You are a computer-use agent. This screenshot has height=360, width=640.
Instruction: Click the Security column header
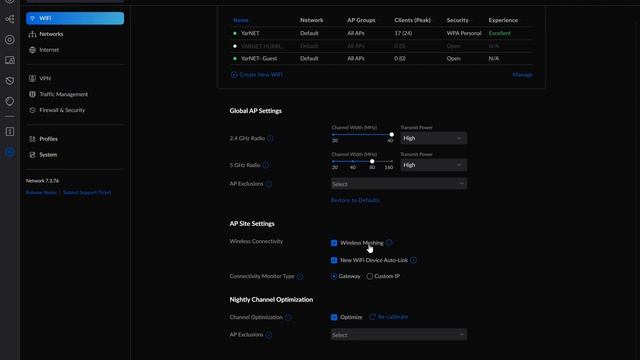pyautogui.click(x=458, y=20)
